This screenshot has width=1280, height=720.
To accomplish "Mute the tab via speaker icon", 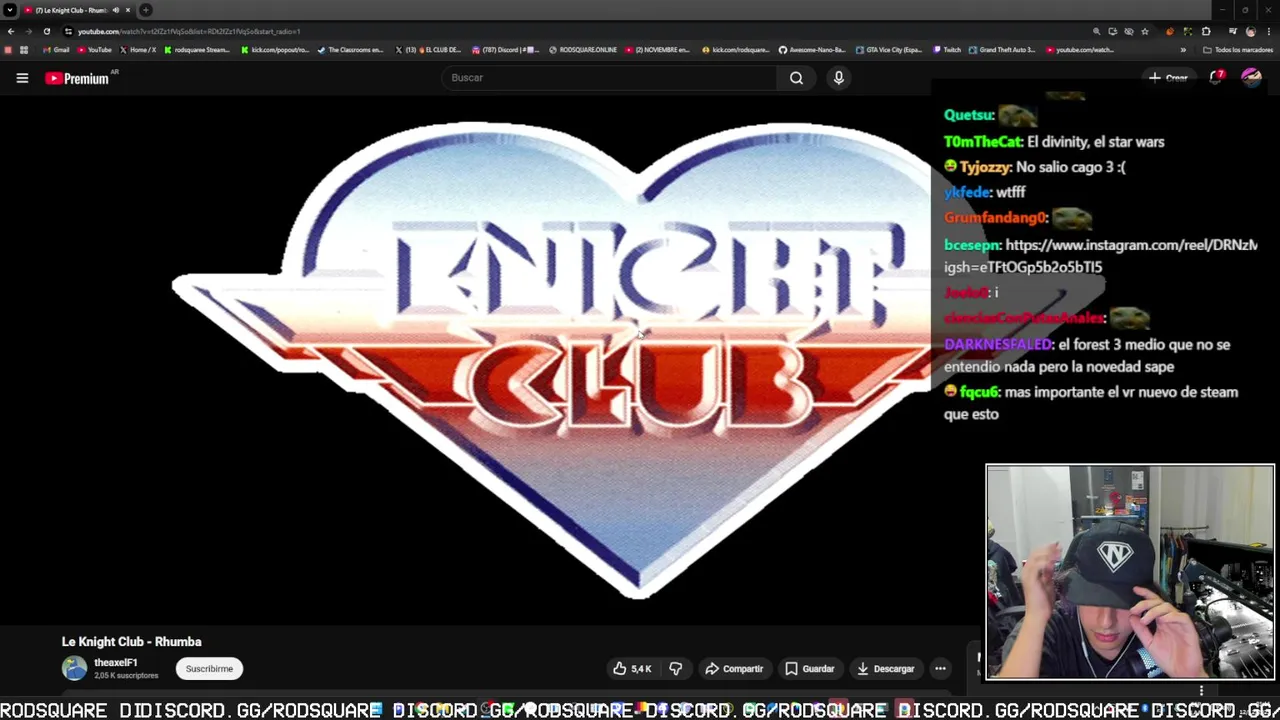I will [115, 10].
